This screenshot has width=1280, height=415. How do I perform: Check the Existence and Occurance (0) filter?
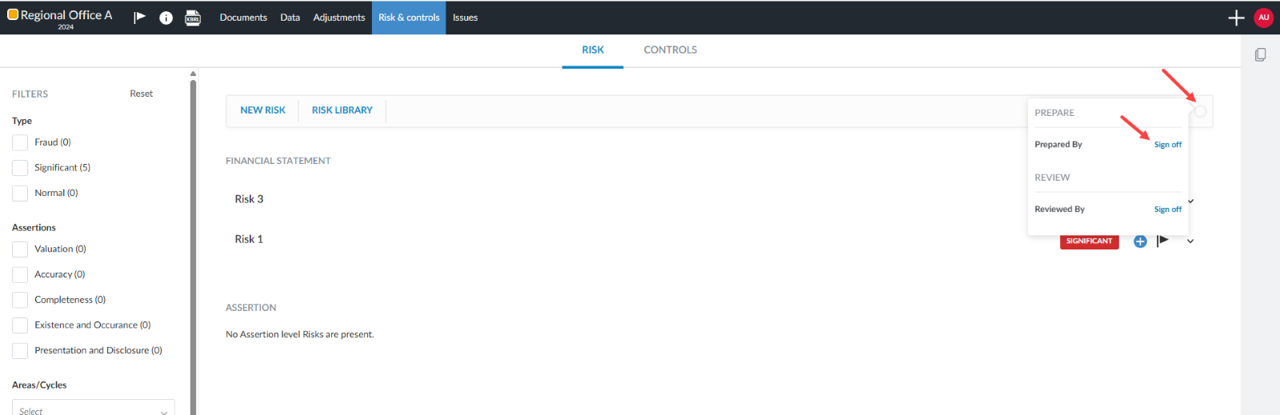(x=20, y=325)
